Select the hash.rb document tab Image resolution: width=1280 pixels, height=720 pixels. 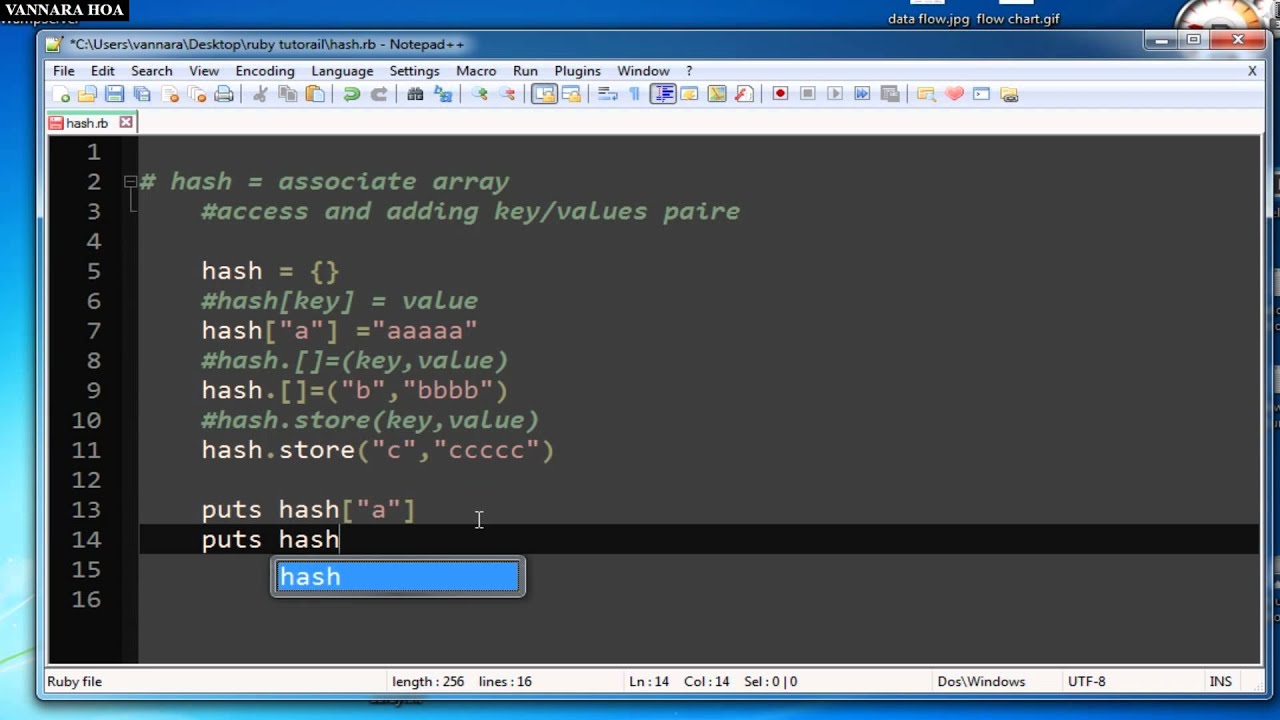(87, 123)
